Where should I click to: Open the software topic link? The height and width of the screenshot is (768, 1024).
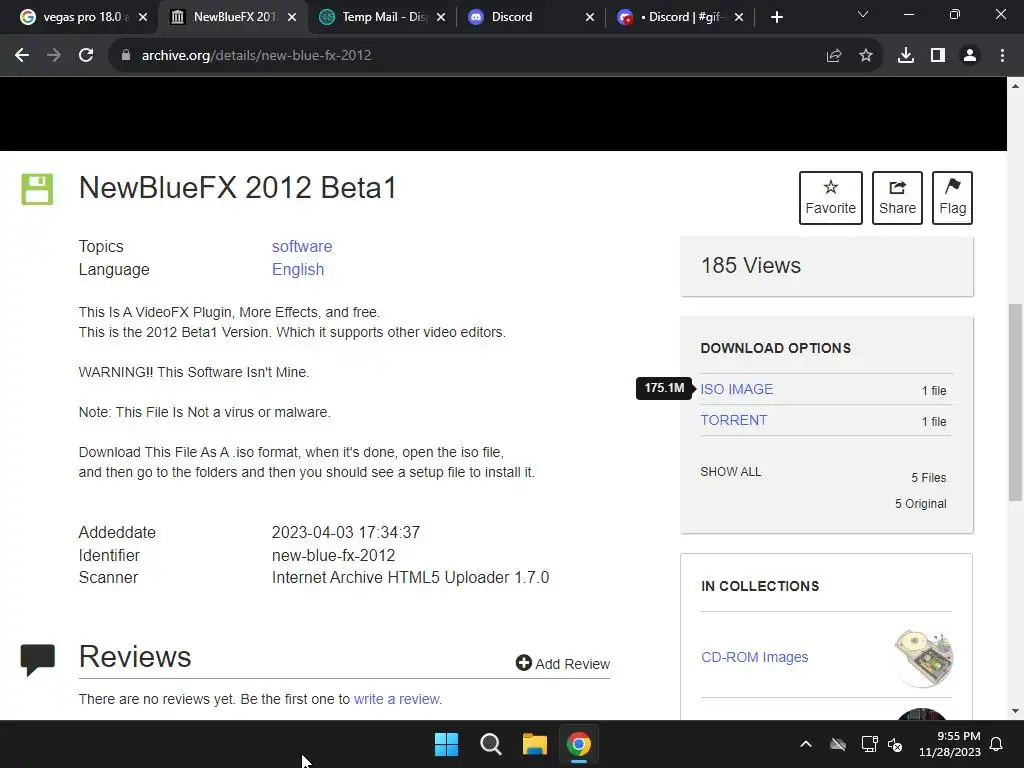pyautogui.click(x=302, y=246)
